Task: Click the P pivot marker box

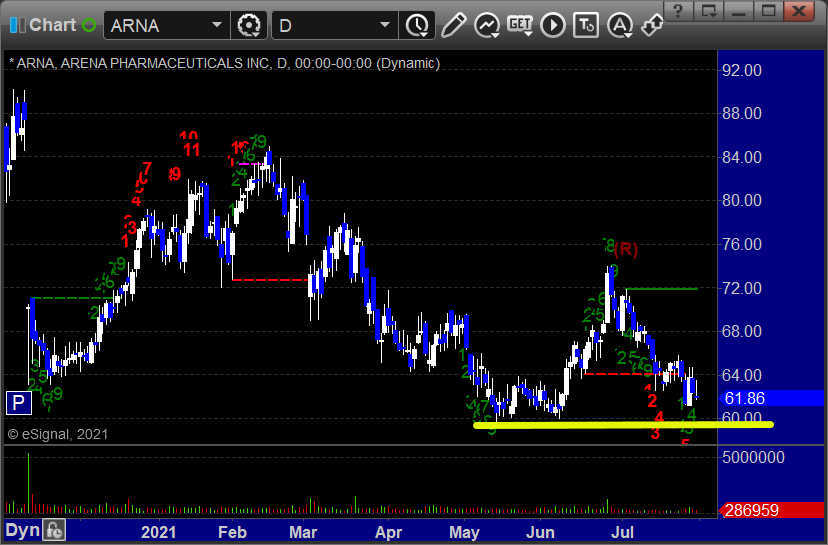Action: [18, 403]
